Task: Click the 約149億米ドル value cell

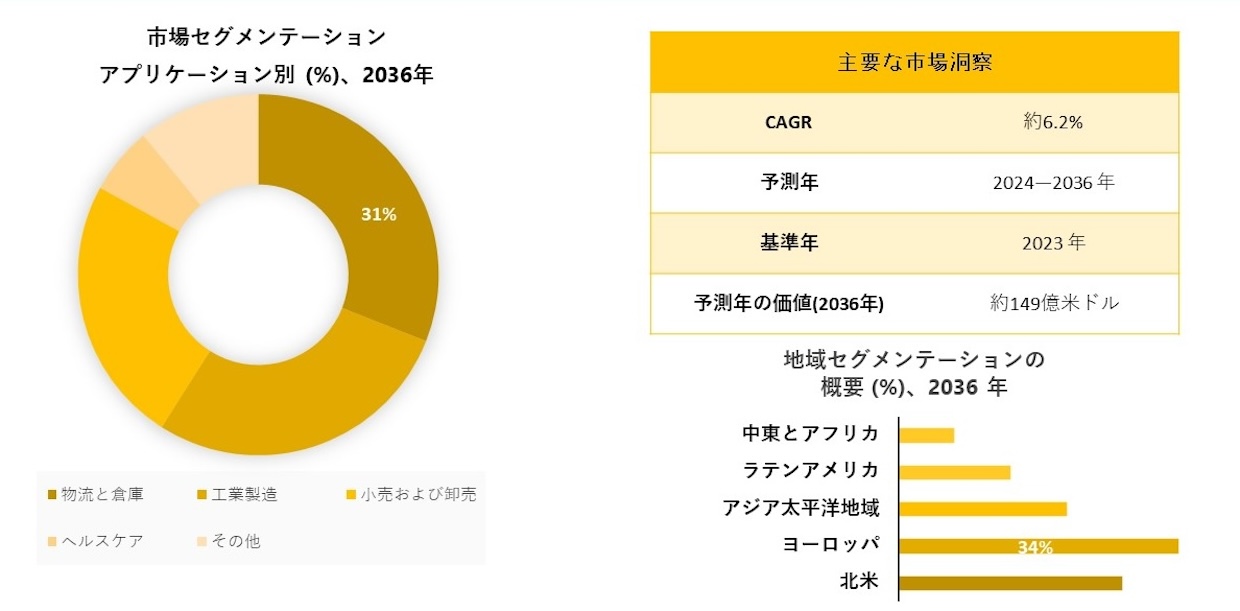Action: pyautogui.click(x=1053, y=303)
